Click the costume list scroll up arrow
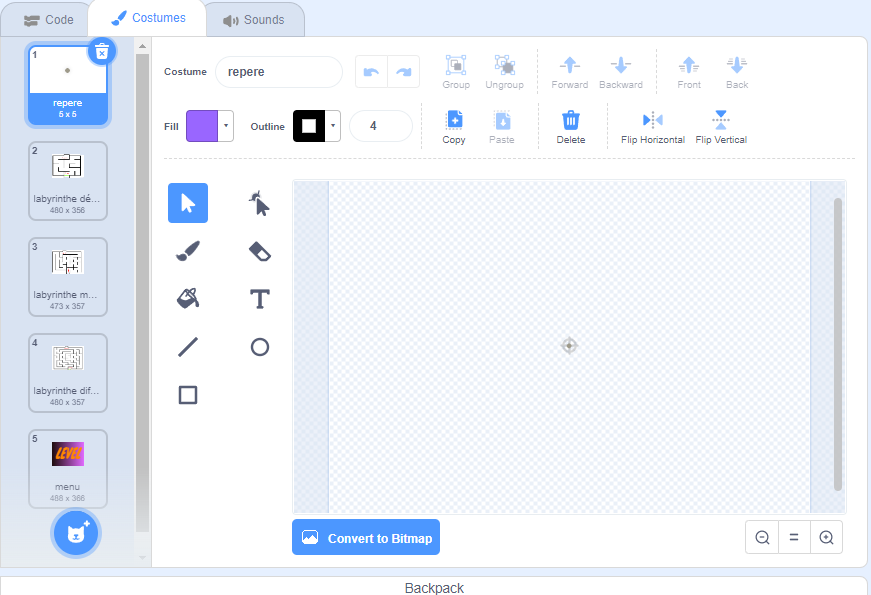The height and width of the screenshot is (595, 871). 142,46
